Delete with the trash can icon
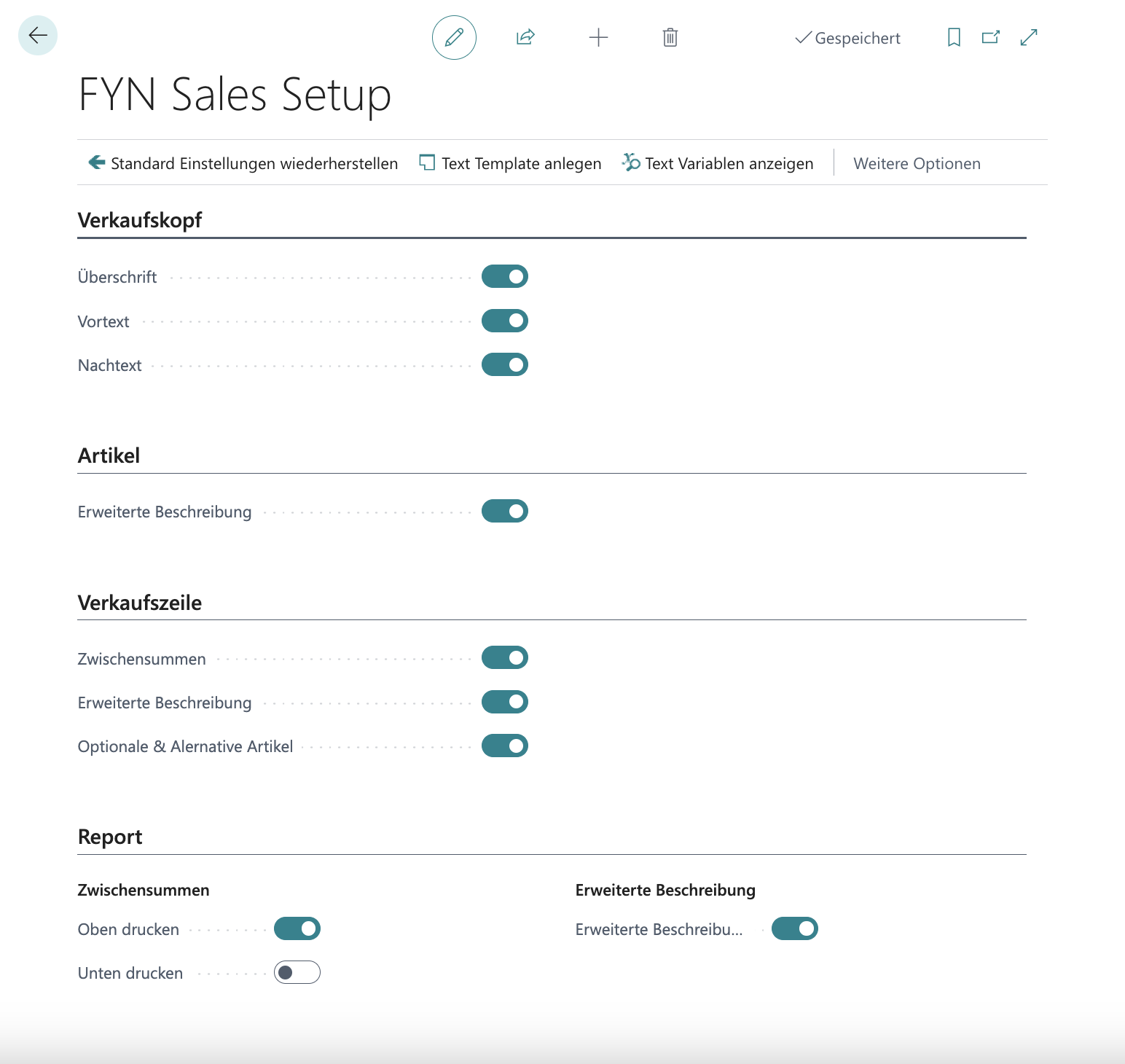This screenshot has width=1125, height=1064. pos(670,37)
